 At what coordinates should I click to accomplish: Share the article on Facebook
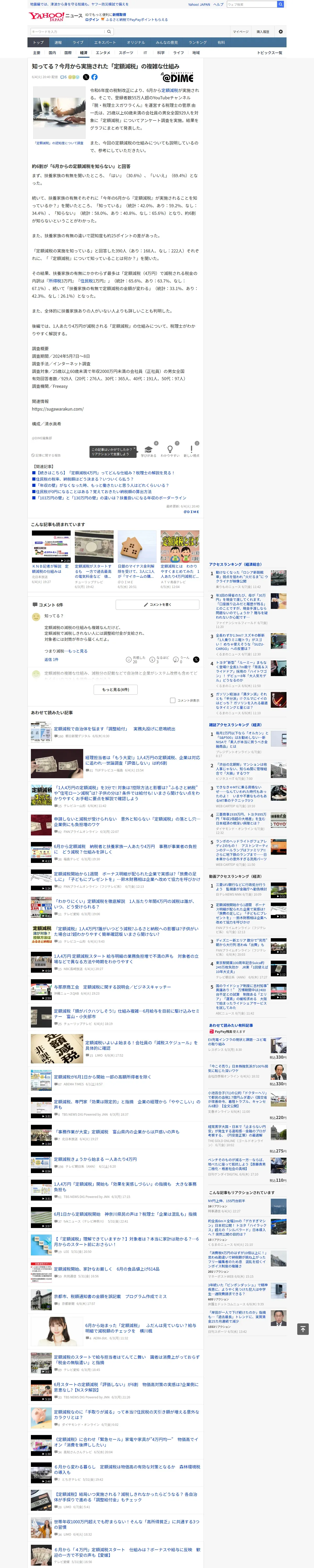pos(94,77)
